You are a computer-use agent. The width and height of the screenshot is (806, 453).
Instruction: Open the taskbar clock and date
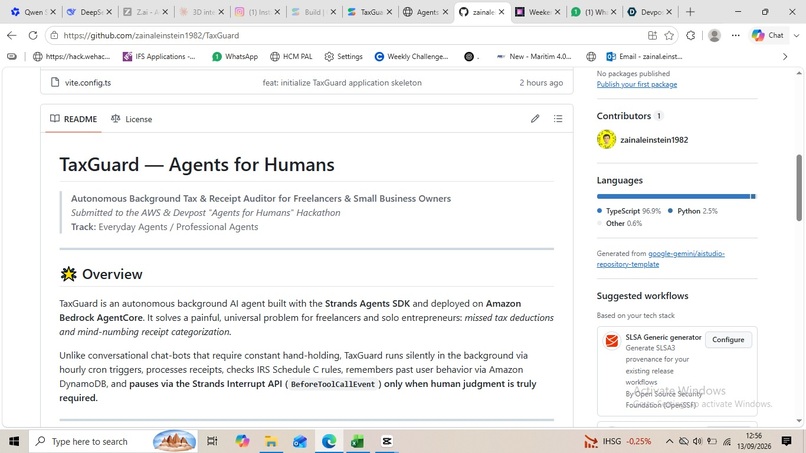point(754,441)
